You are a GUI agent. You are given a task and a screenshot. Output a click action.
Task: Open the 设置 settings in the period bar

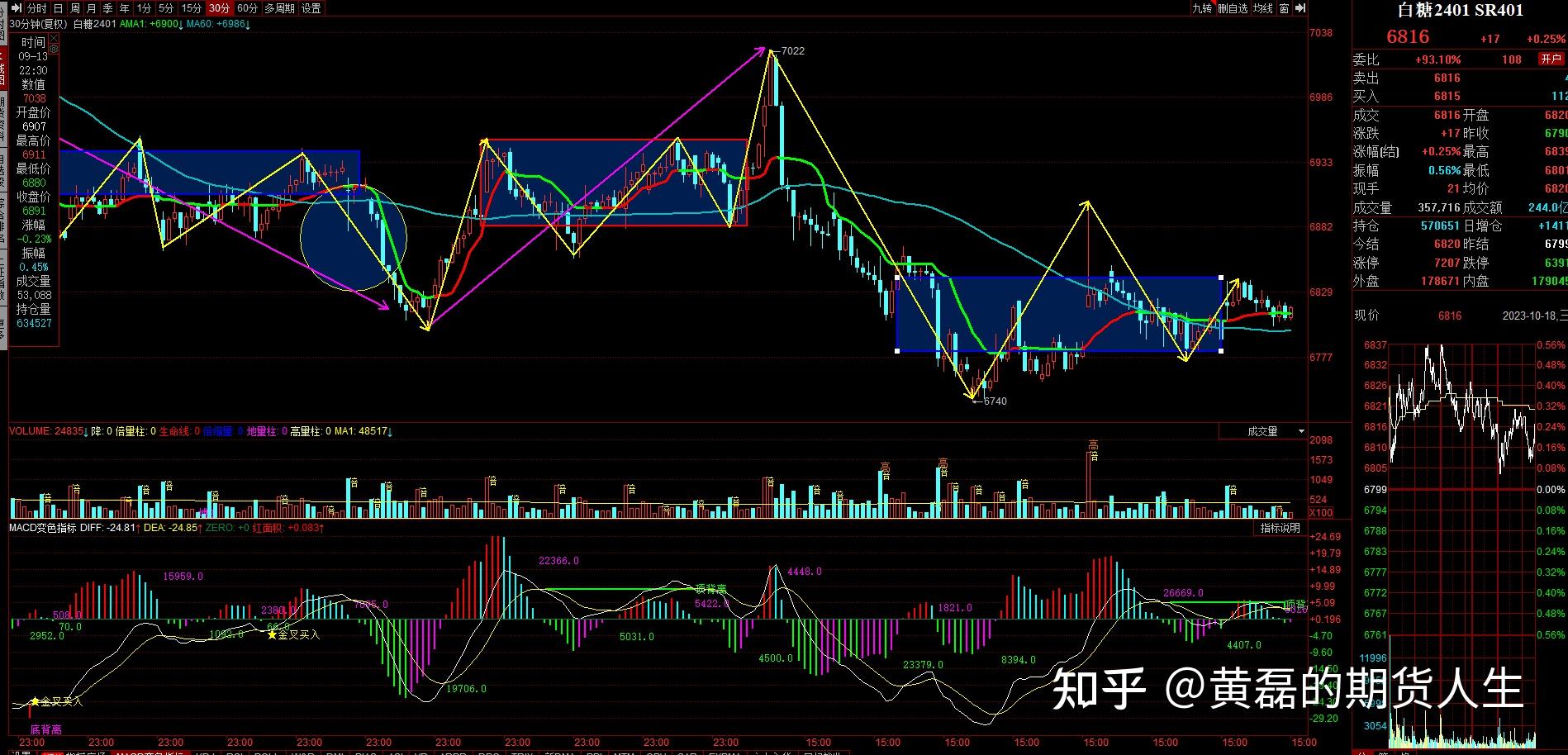311,8
